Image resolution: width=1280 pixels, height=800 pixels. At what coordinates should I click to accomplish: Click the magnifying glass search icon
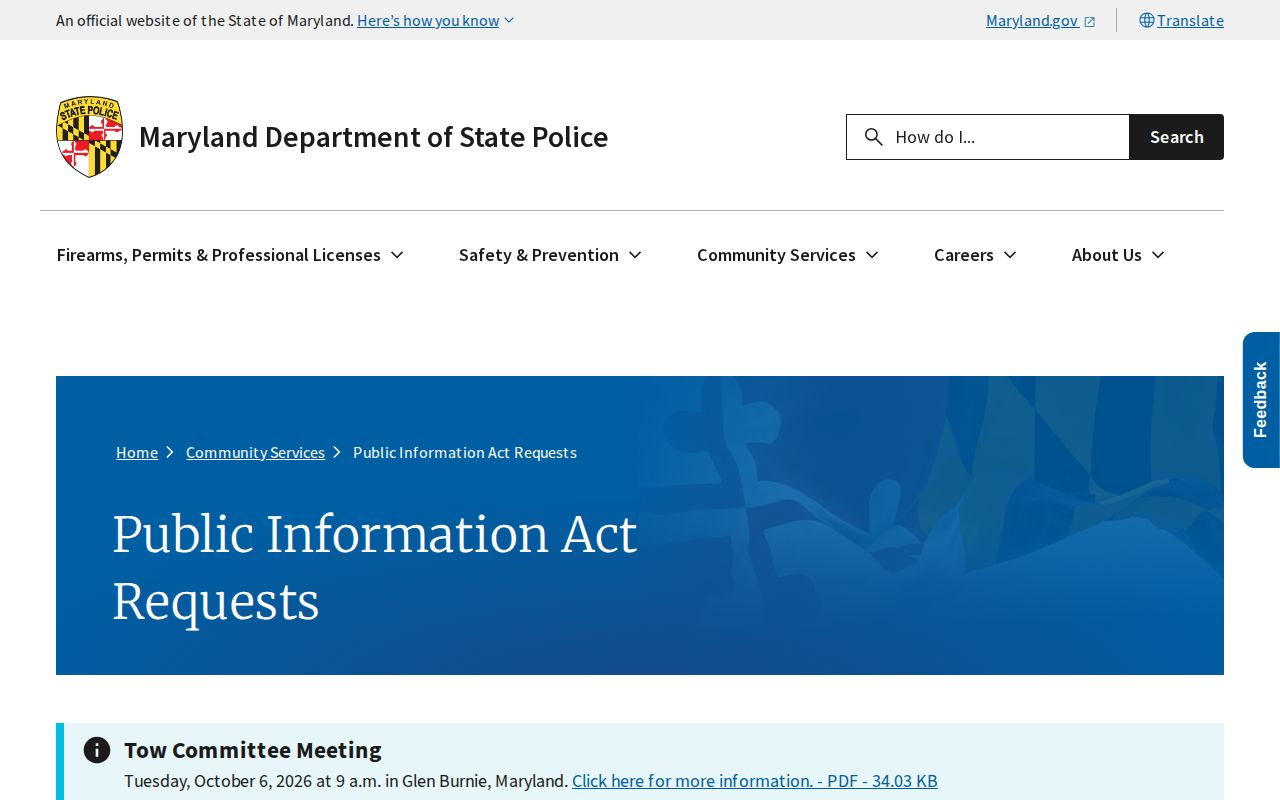point(873,137)
